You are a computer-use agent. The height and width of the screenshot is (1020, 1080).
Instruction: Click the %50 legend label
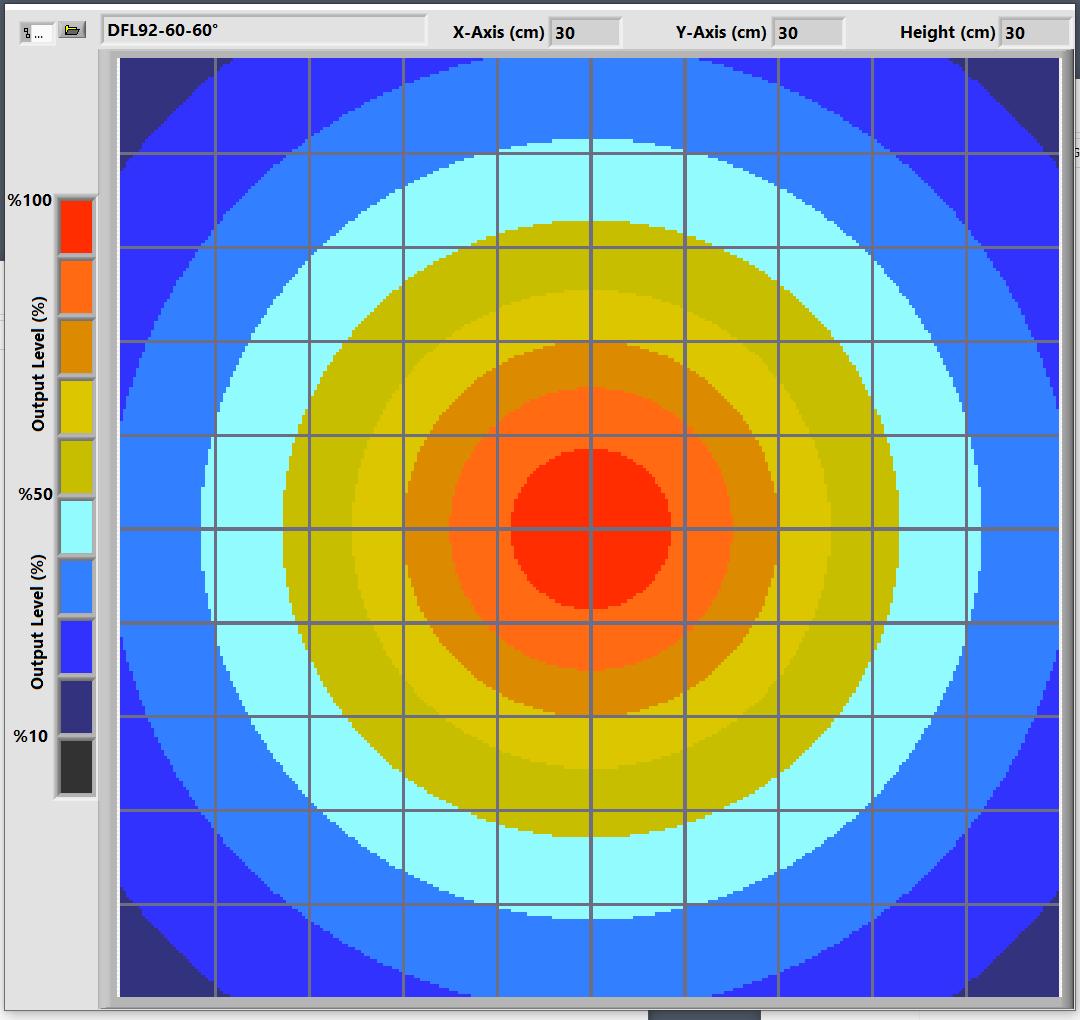coord(36,495)
